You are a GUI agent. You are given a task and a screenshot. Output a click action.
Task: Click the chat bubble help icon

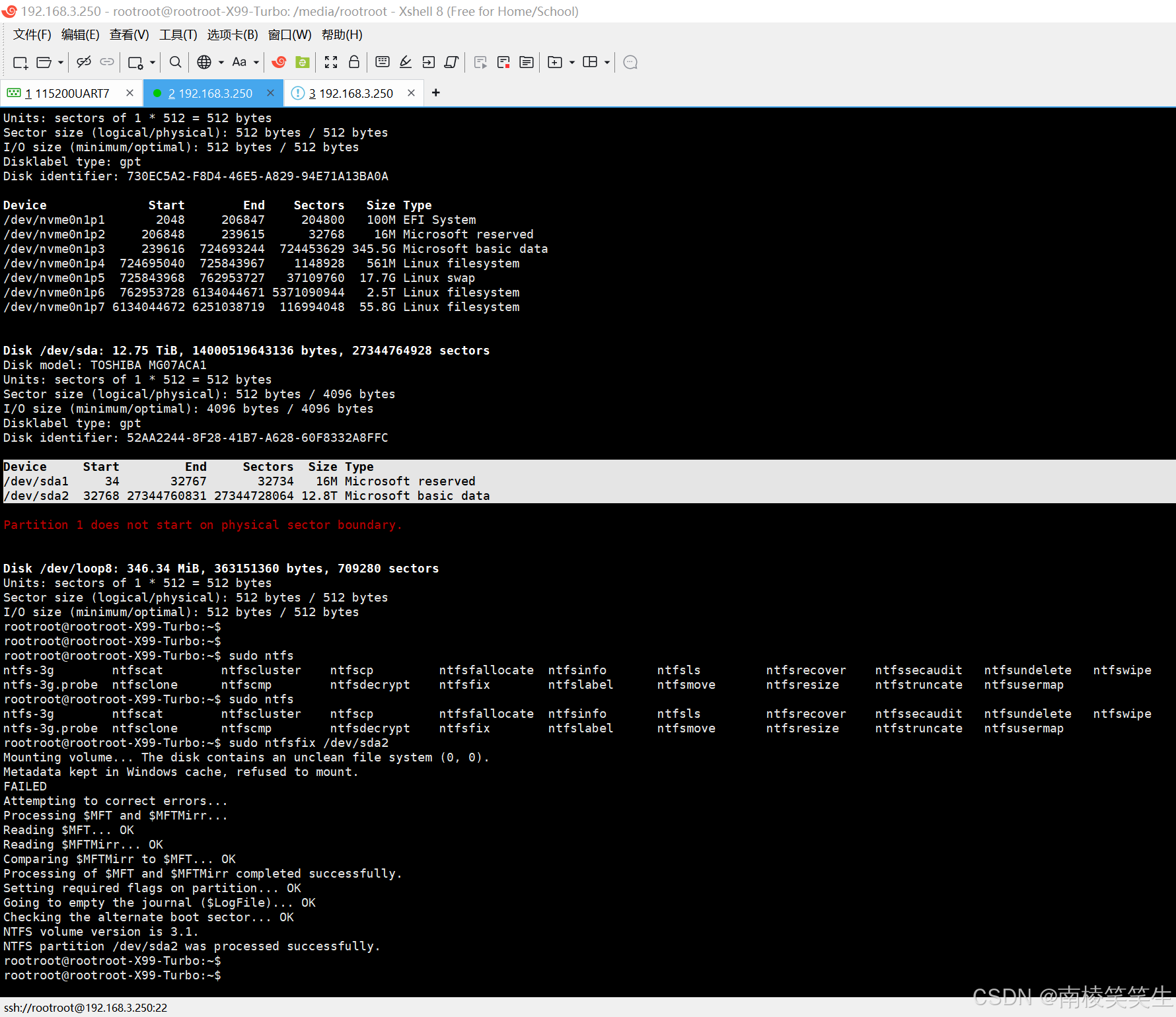(x=630, y=62)
